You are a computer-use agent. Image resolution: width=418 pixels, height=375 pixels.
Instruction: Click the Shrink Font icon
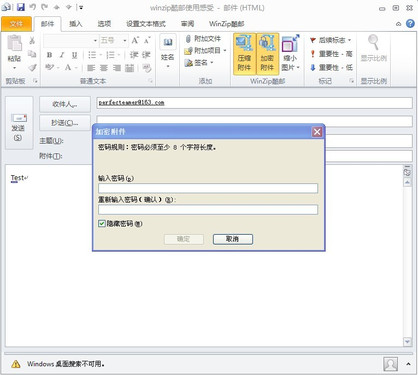click(x=147, y=41)
